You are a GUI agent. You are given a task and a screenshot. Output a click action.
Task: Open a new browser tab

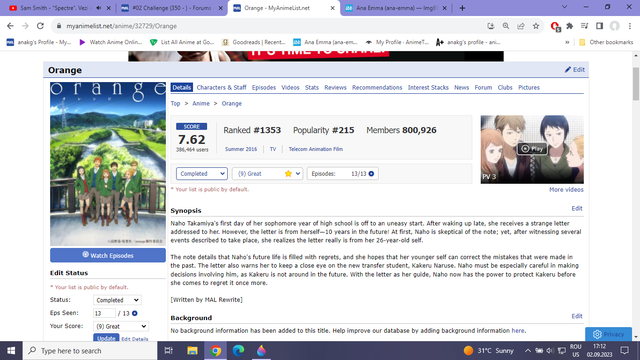coord(462,8)
